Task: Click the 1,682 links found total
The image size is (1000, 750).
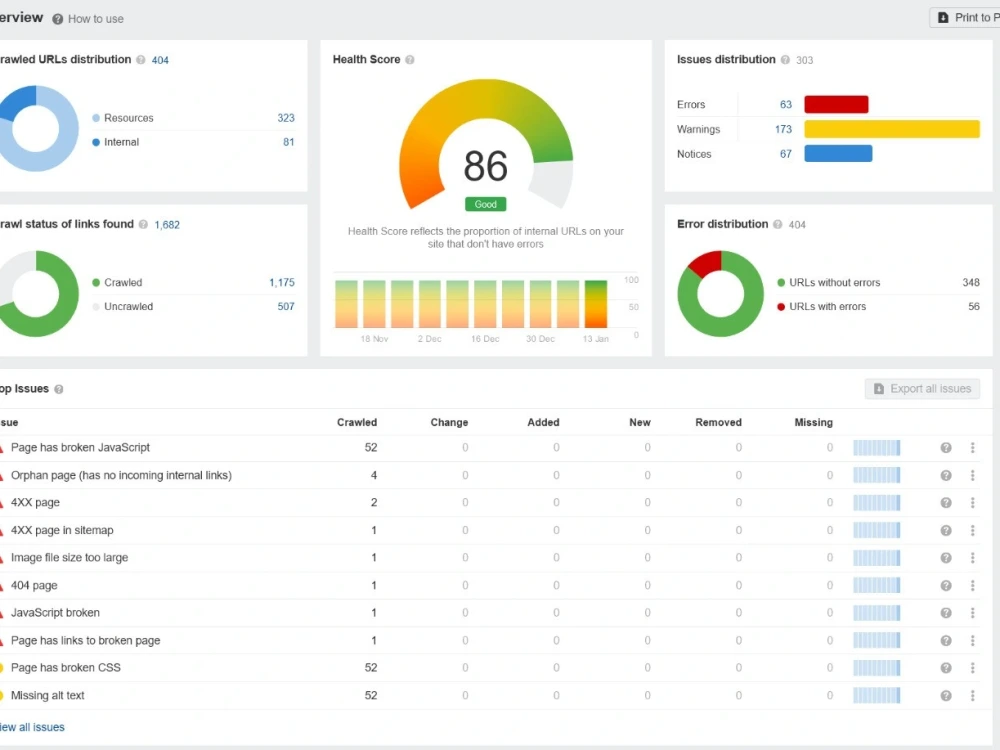Action: pos(167,224)
